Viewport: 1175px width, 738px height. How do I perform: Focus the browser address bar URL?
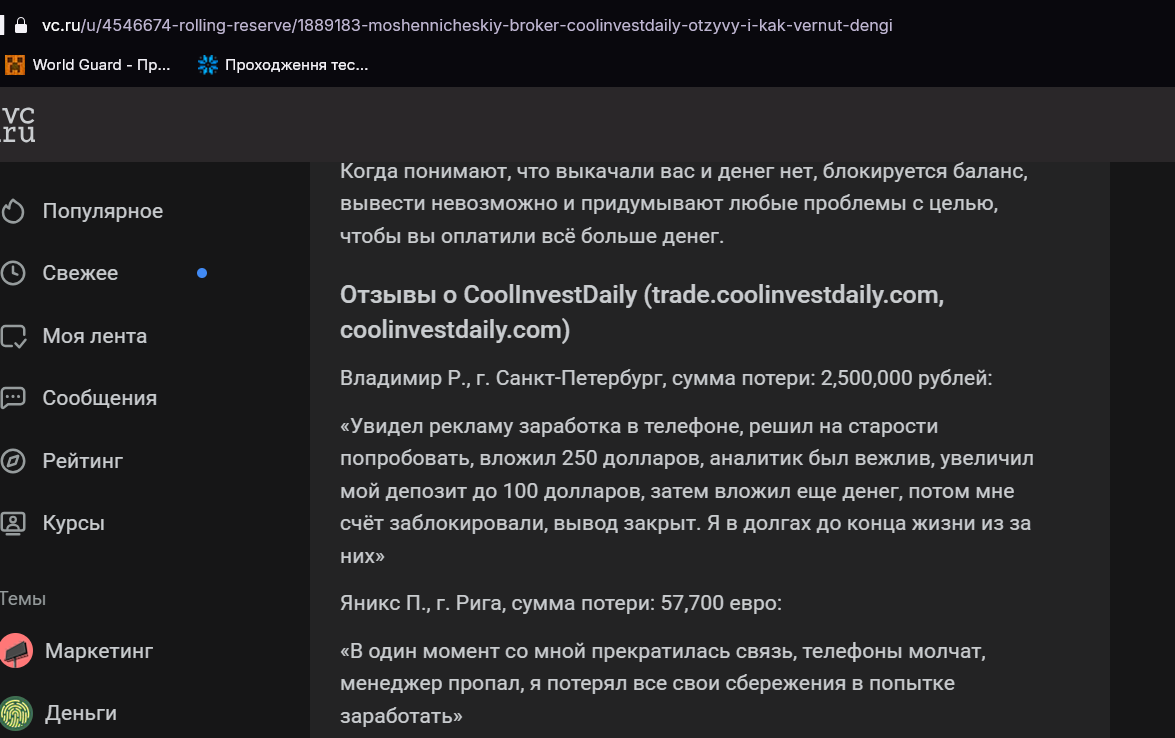pos(467,25)
